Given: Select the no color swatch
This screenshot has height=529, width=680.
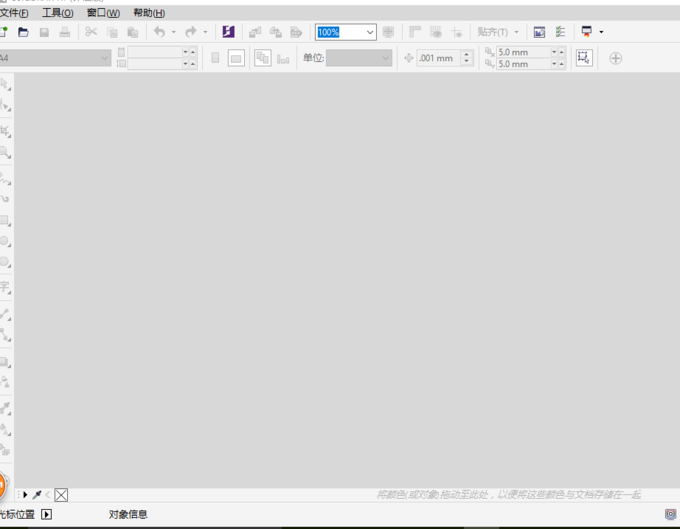Looking at the screenshot, I should 61,495.
